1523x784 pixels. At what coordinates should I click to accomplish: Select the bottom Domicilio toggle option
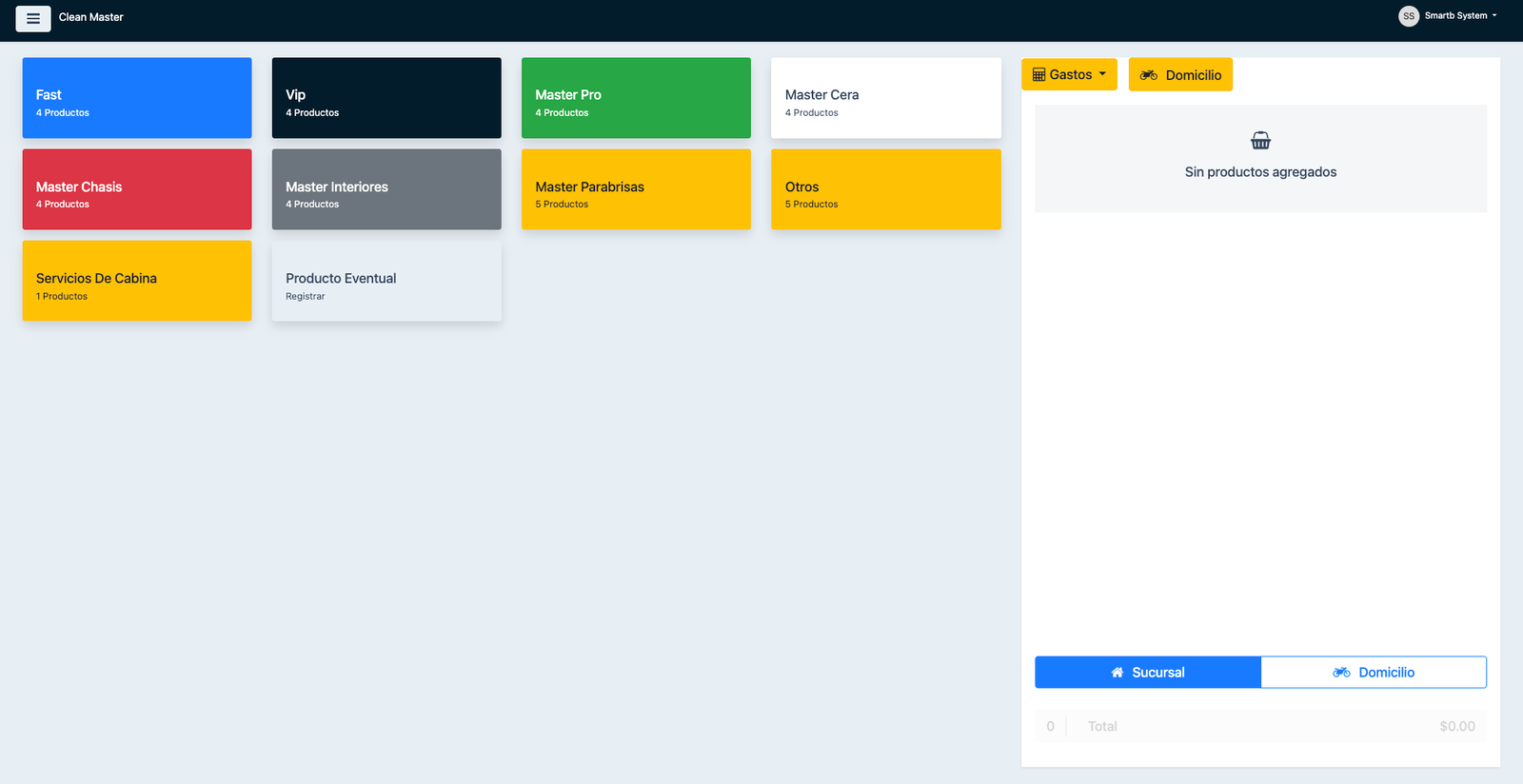click(1374, 672)
